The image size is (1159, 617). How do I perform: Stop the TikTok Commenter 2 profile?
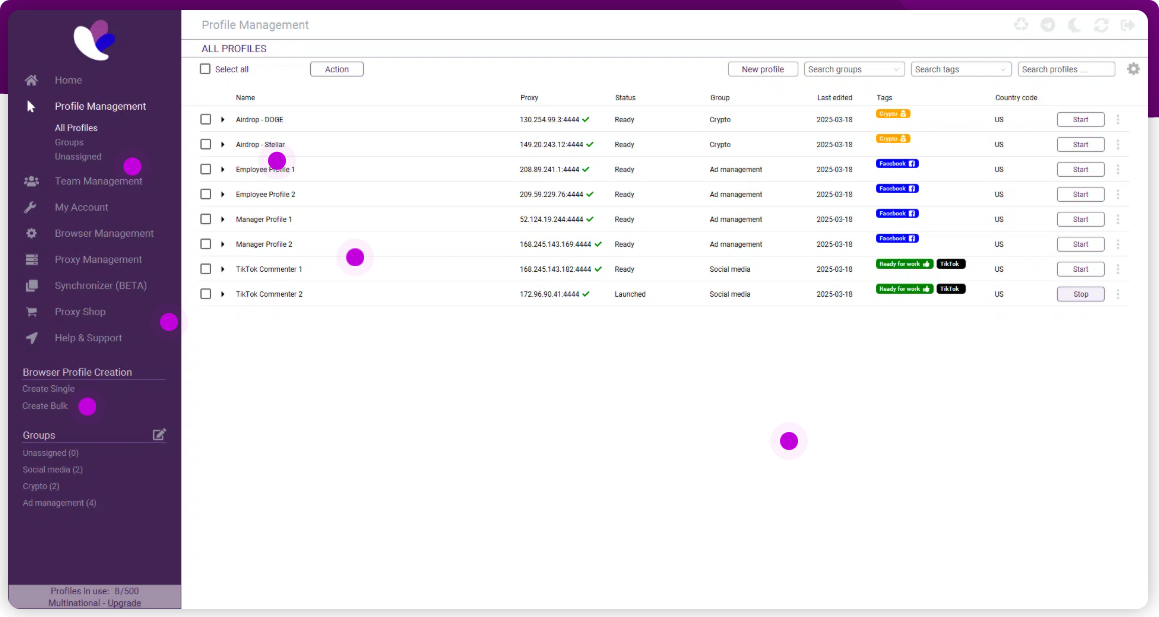click(x=1081, y=294)
